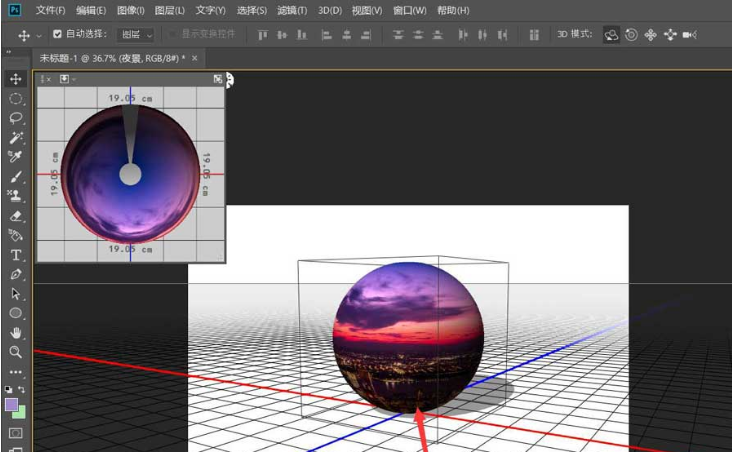Click the 3D rotate object mode icon

[611, 34]
